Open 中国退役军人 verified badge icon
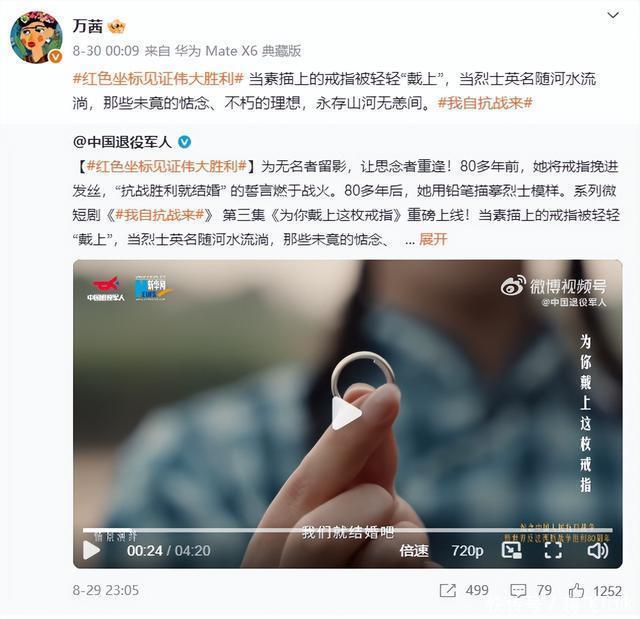640x619 pixels. pos(184,142)
